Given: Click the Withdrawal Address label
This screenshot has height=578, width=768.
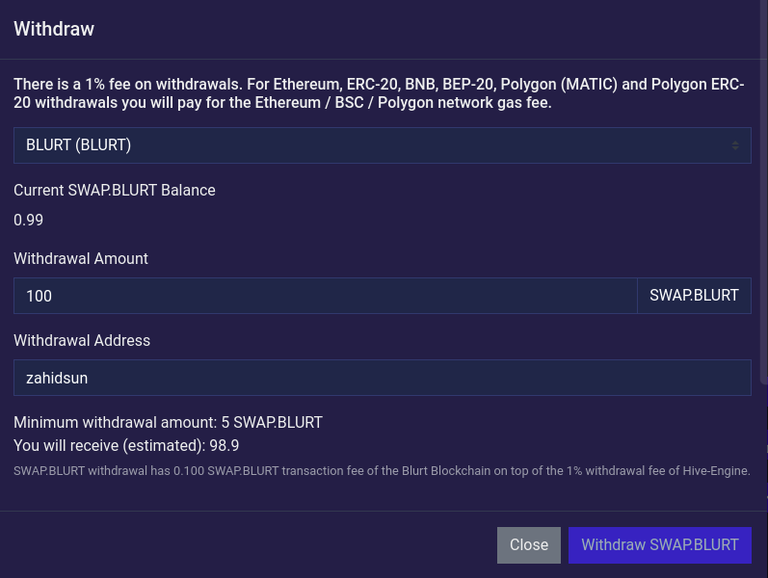Looking at the screenshot, I should (x=82, y=340).
